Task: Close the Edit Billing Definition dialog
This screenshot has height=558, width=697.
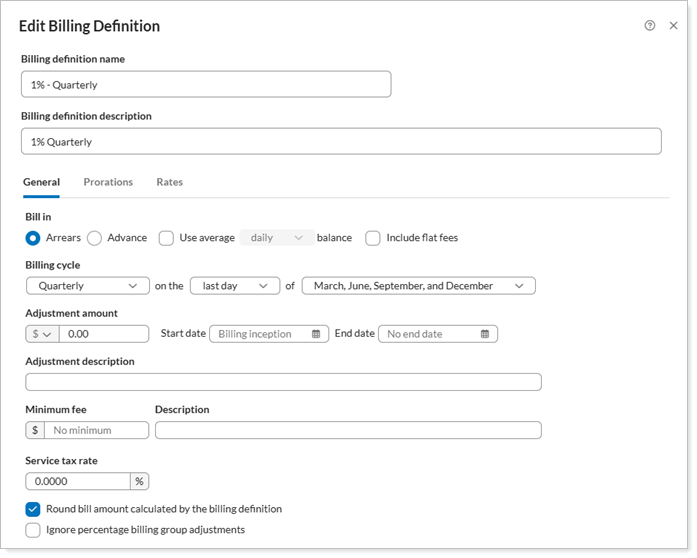Action: [x=673, y=26]
